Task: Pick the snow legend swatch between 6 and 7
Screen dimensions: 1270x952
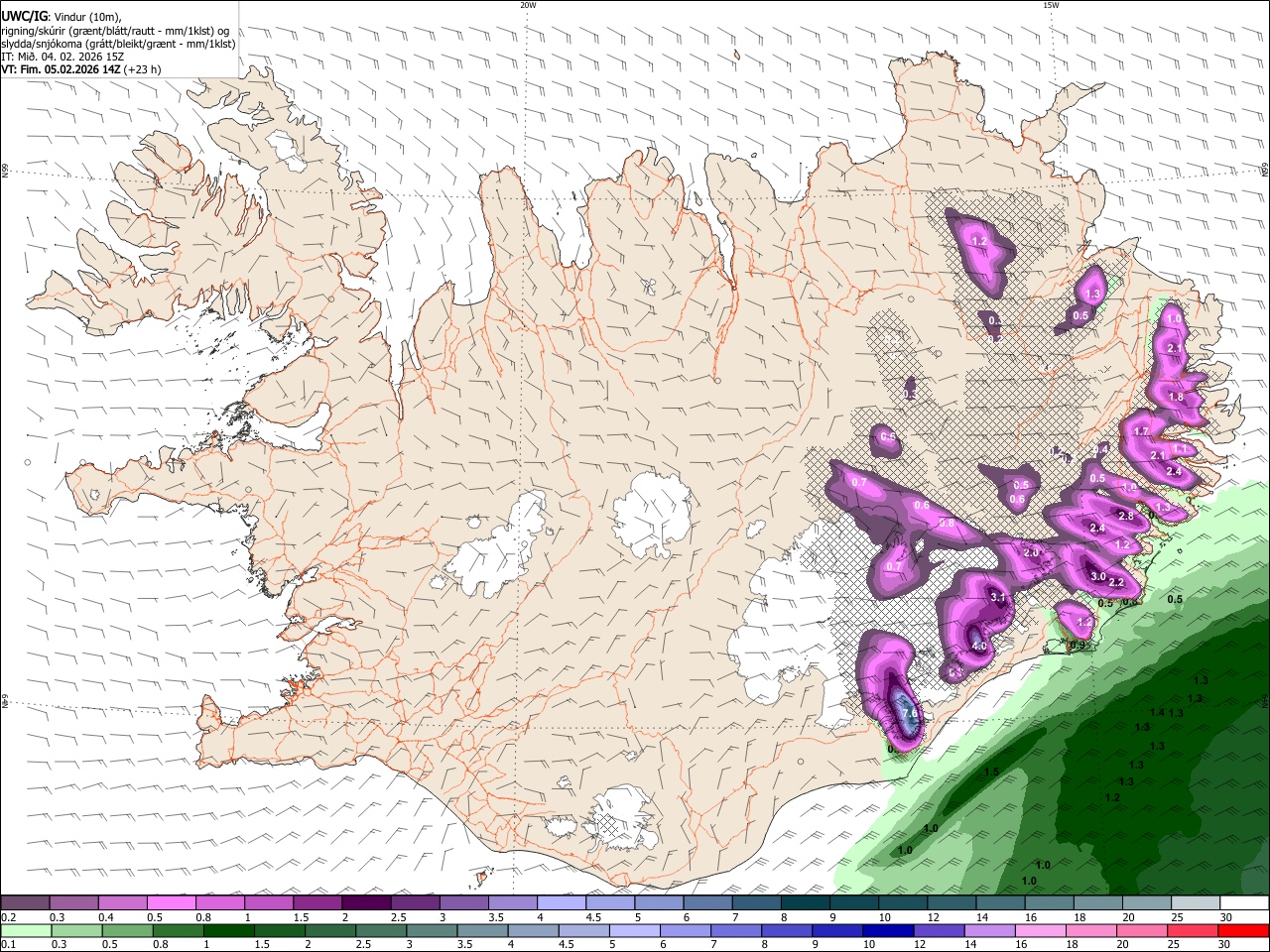Action: (708, 903)
